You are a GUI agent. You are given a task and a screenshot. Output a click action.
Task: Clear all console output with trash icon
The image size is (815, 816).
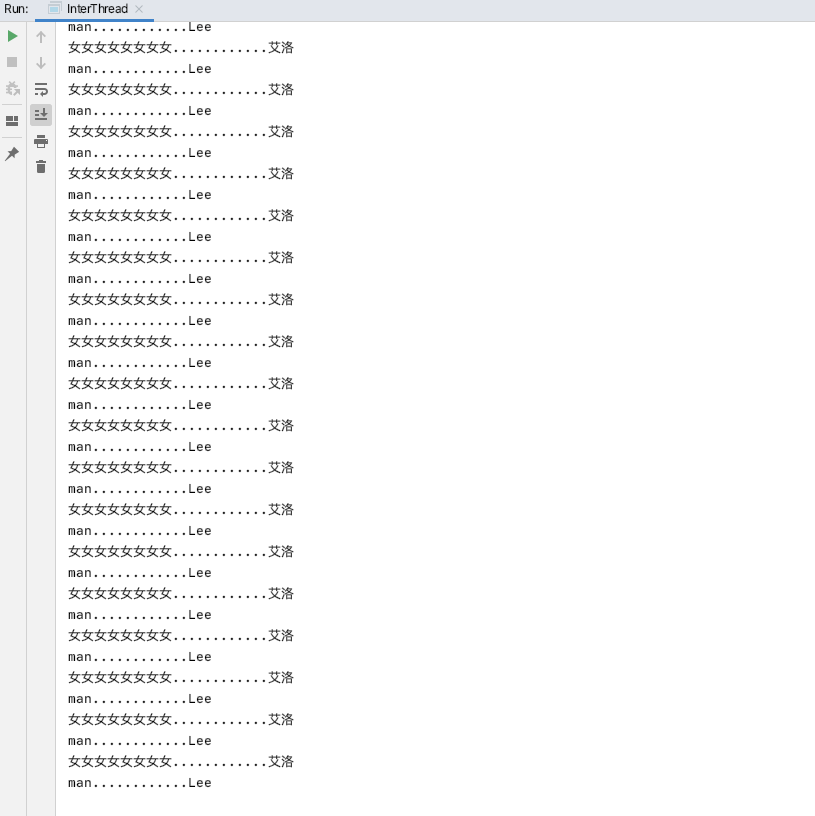41,167
